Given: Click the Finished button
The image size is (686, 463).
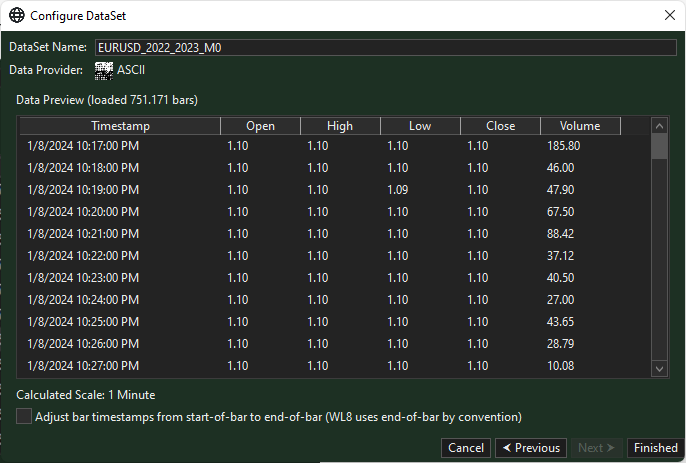Looking at the screenshot, I should click(x=655, y=448).
